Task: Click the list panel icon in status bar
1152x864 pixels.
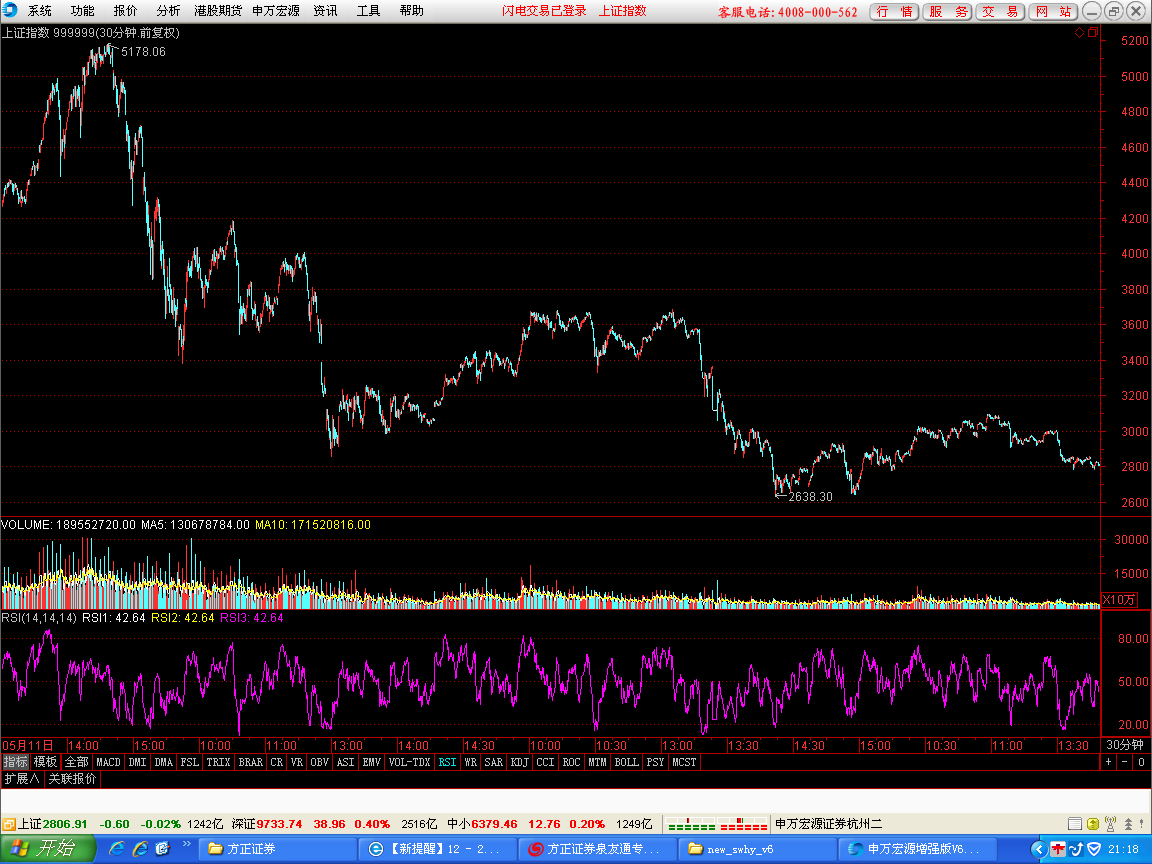Action: (x=1074, y=824)
